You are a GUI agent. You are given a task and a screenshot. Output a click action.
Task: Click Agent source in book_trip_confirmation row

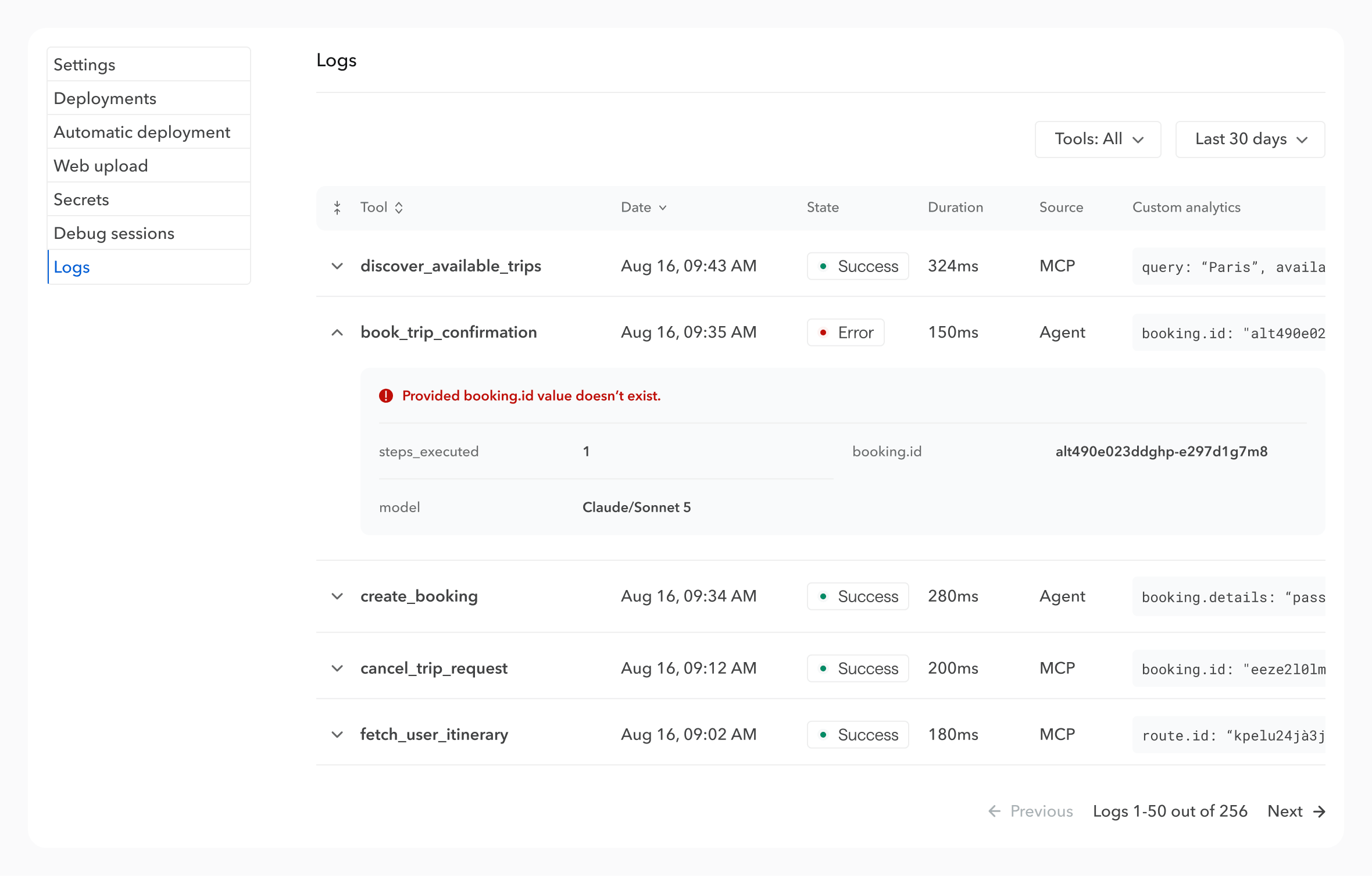pyautogui.click(x=1062, y=332)
